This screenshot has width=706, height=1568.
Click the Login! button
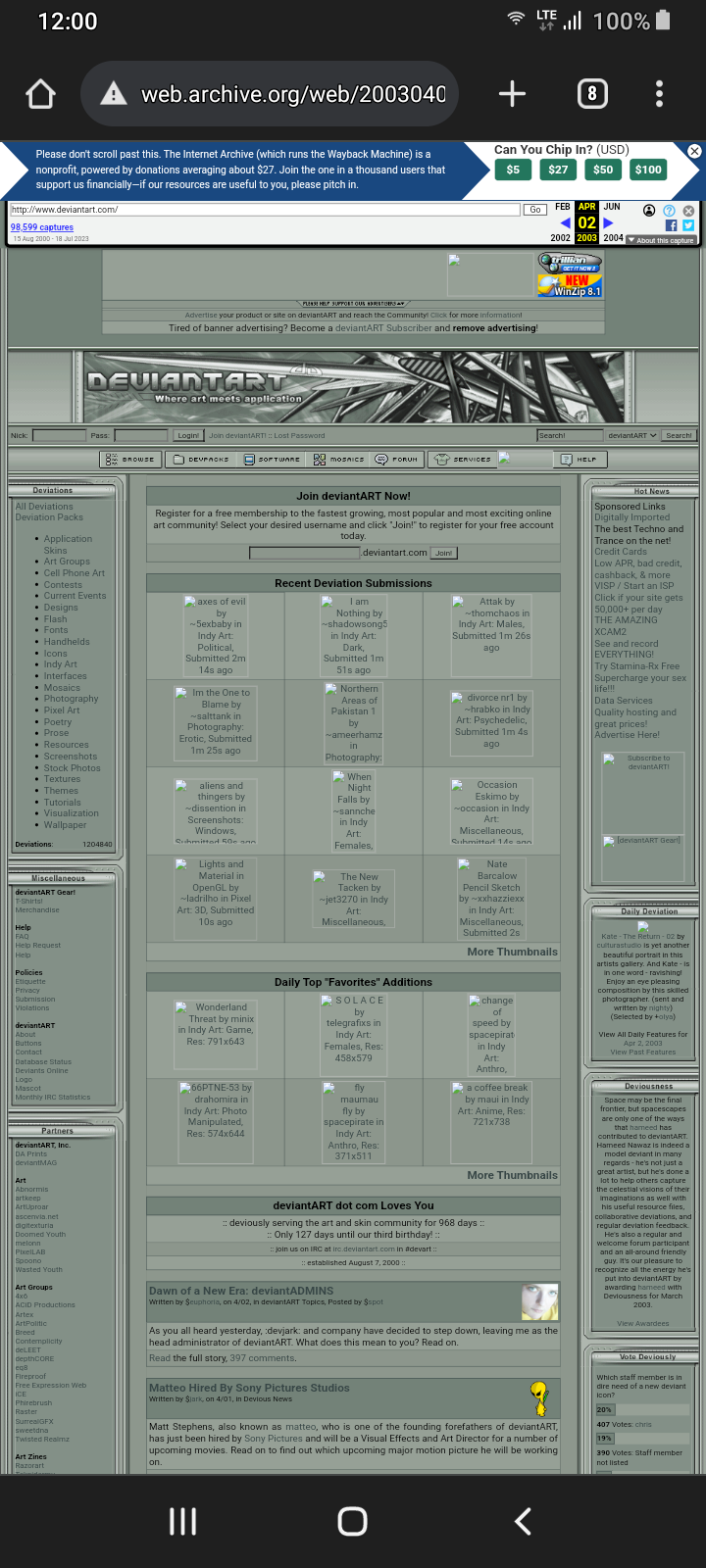188,435
